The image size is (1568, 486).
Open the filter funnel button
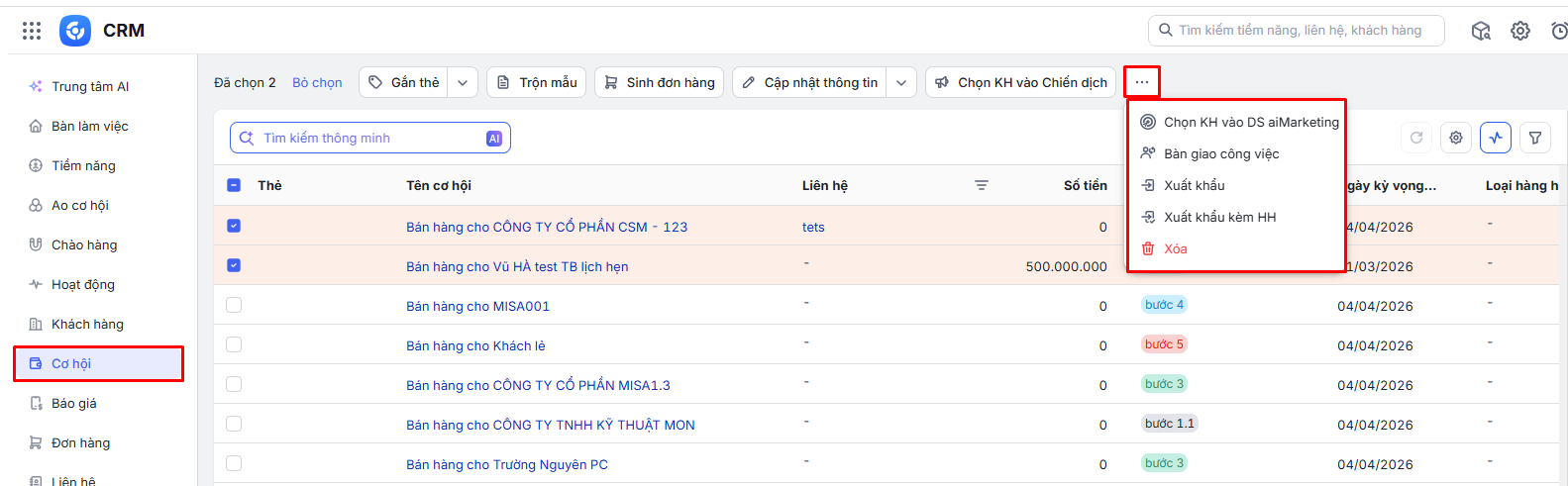pos(1535,138)
